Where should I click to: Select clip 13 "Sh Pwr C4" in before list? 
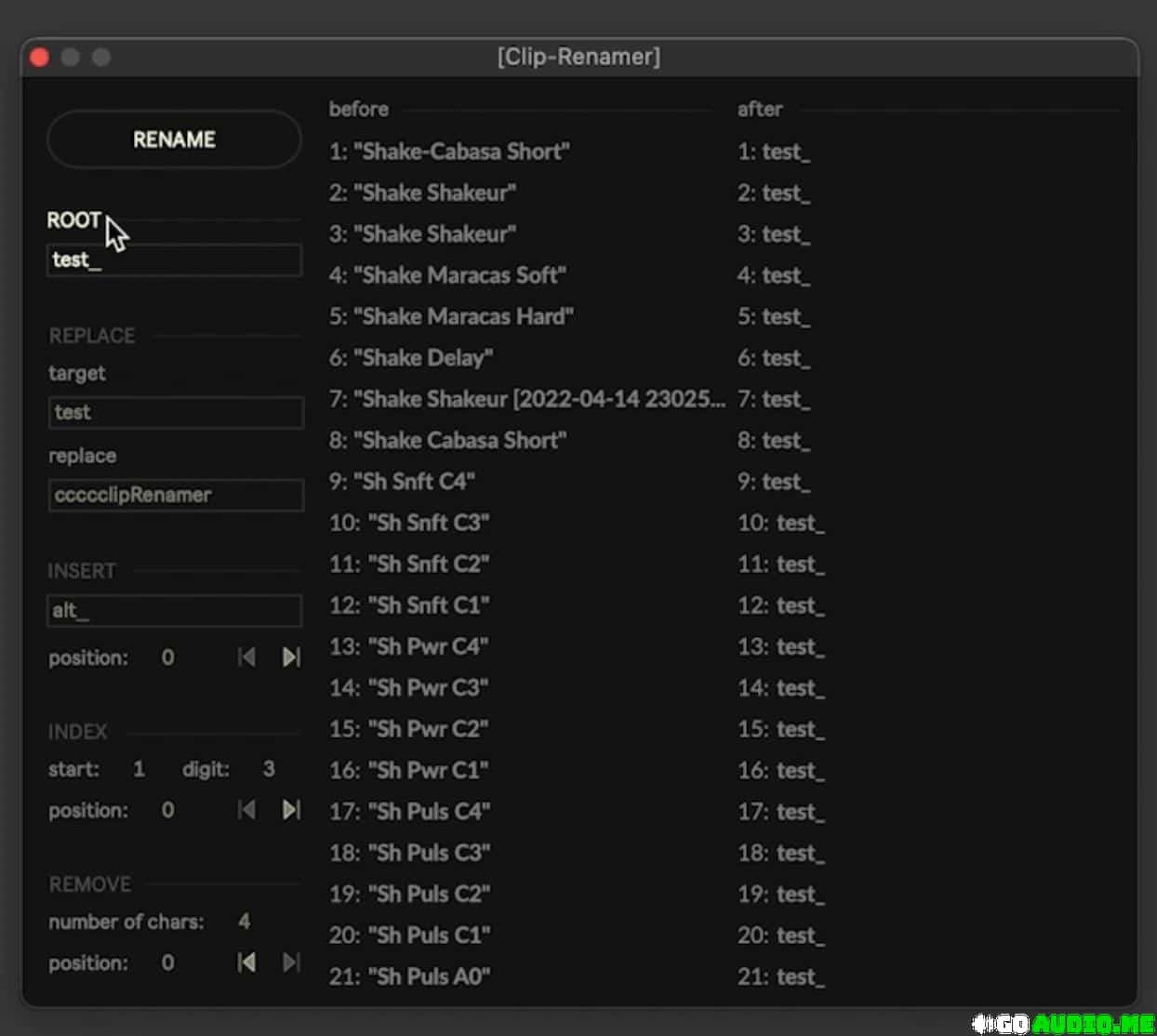click(409, 646)
